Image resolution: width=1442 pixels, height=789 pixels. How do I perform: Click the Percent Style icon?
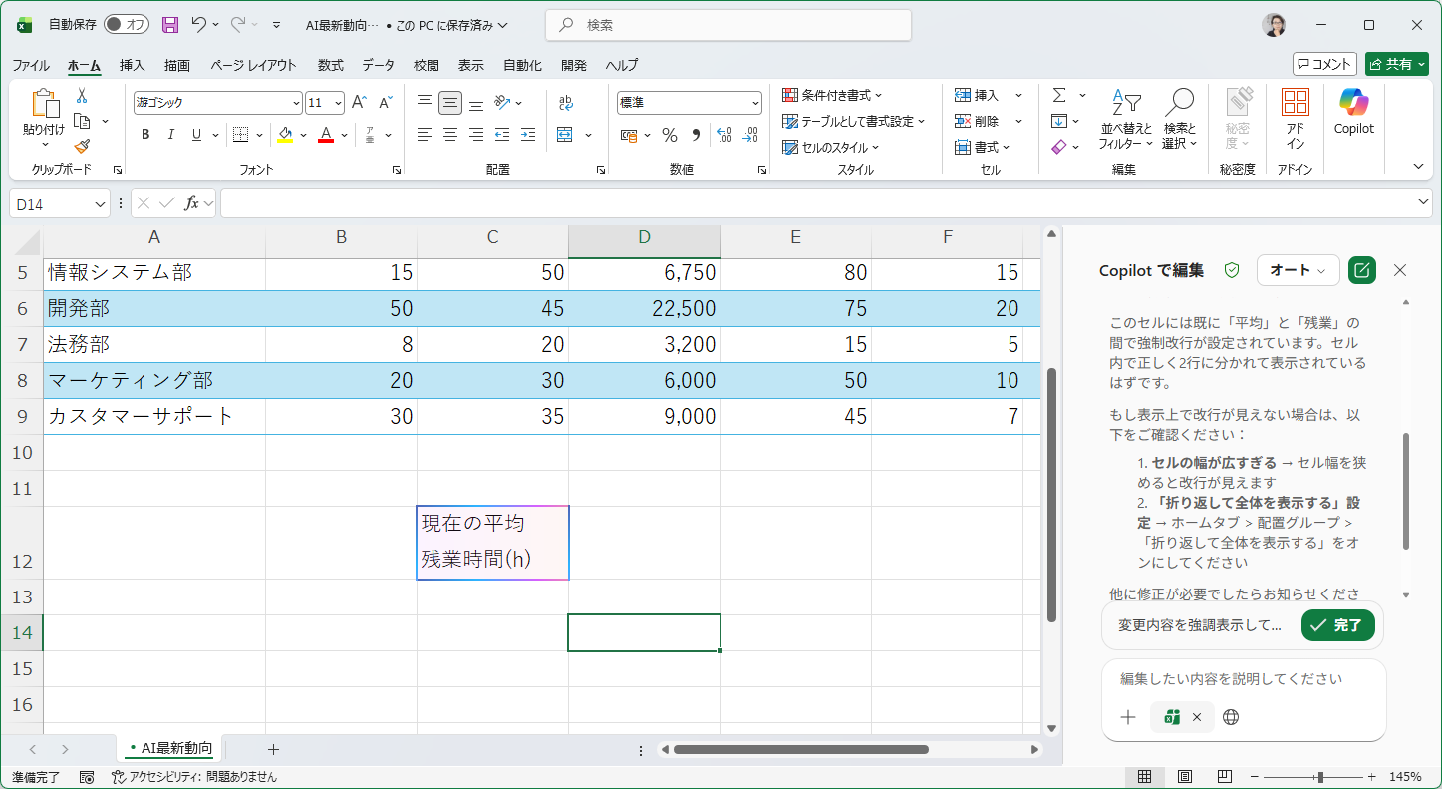click(670, 135)
